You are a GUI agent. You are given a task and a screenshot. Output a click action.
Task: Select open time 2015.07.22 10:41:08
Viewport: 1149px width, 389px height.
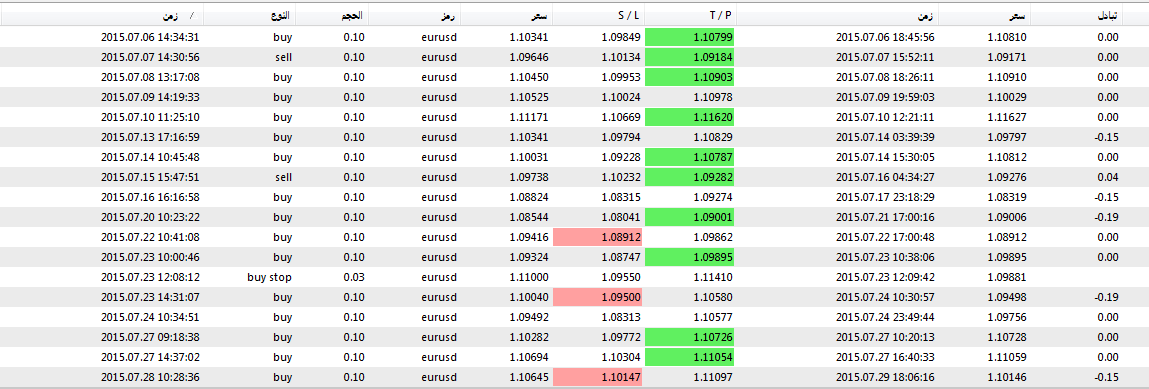tap(150, 237)
